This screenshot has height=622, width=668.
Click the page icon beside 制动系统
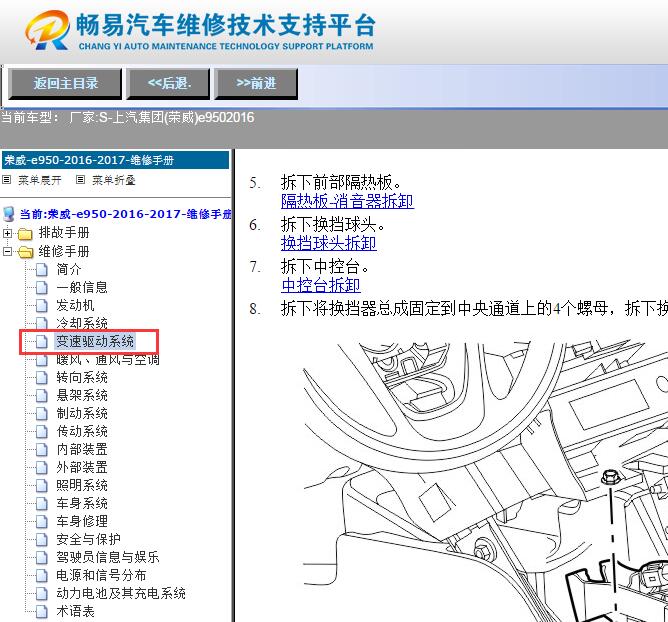(41, 414)
